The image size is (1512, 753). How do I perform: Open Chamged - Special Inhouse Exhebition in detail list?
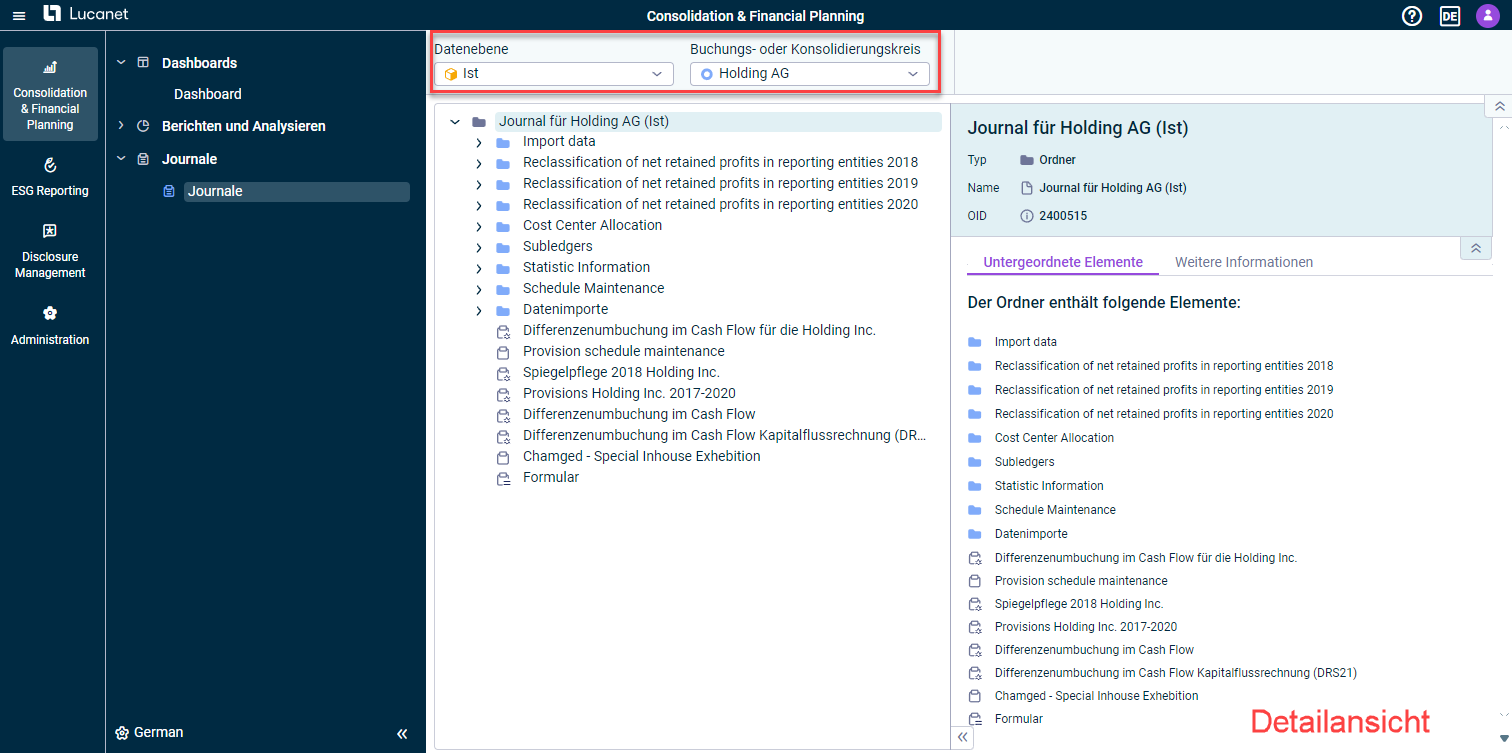click(x=1096, y=696)
